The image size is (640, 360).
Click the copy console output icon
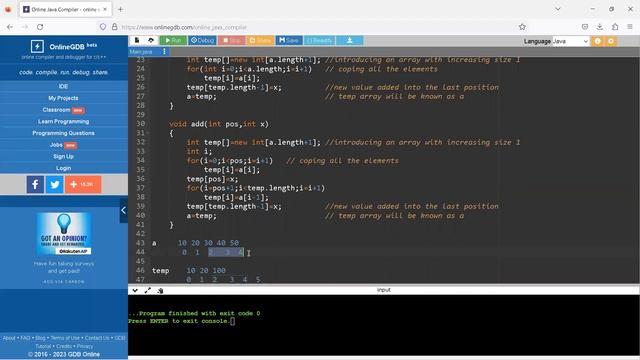click(160, 290)
